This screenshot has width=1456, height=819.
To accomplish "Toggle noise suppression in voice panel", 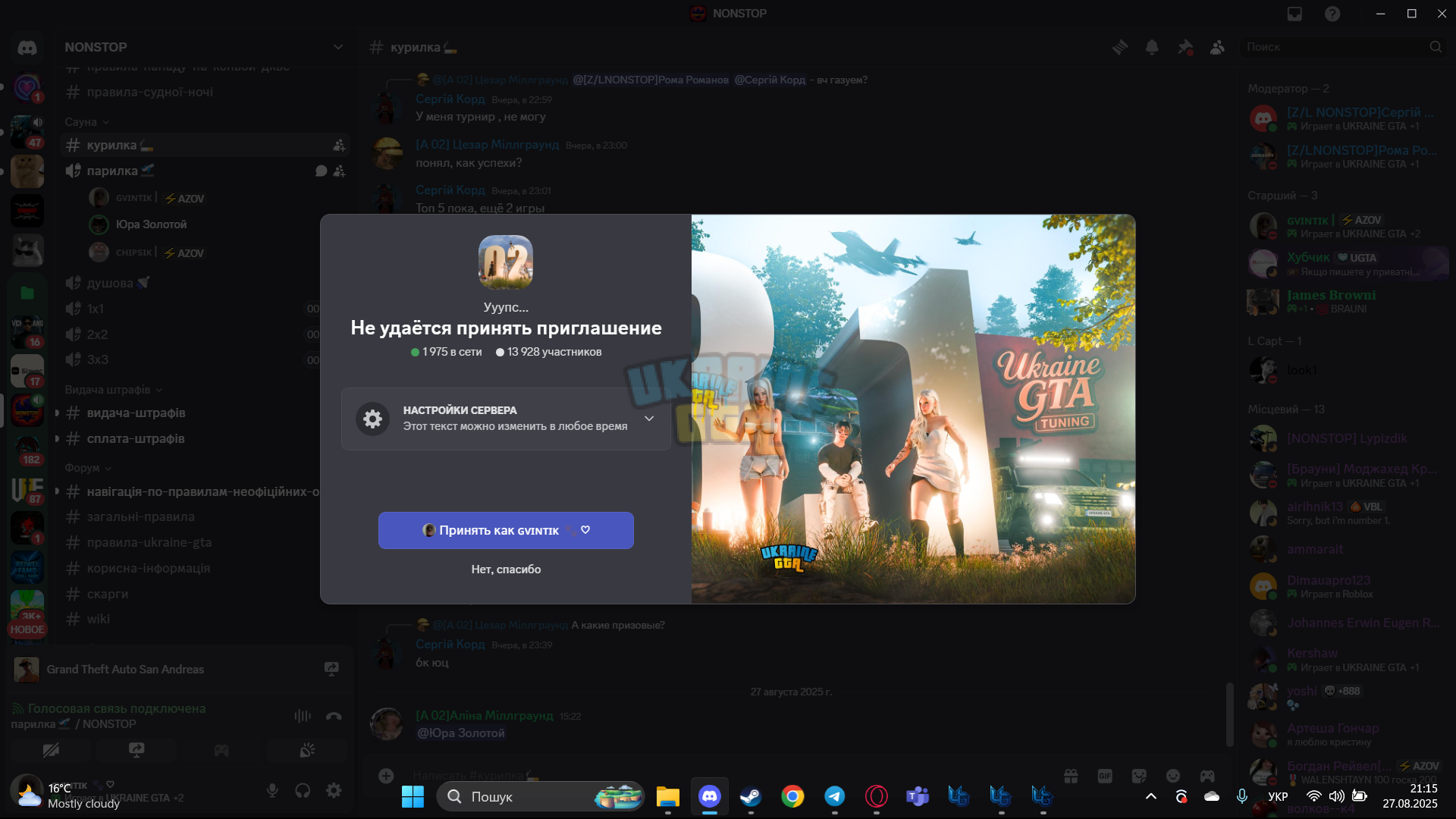I will click(303, 716).
